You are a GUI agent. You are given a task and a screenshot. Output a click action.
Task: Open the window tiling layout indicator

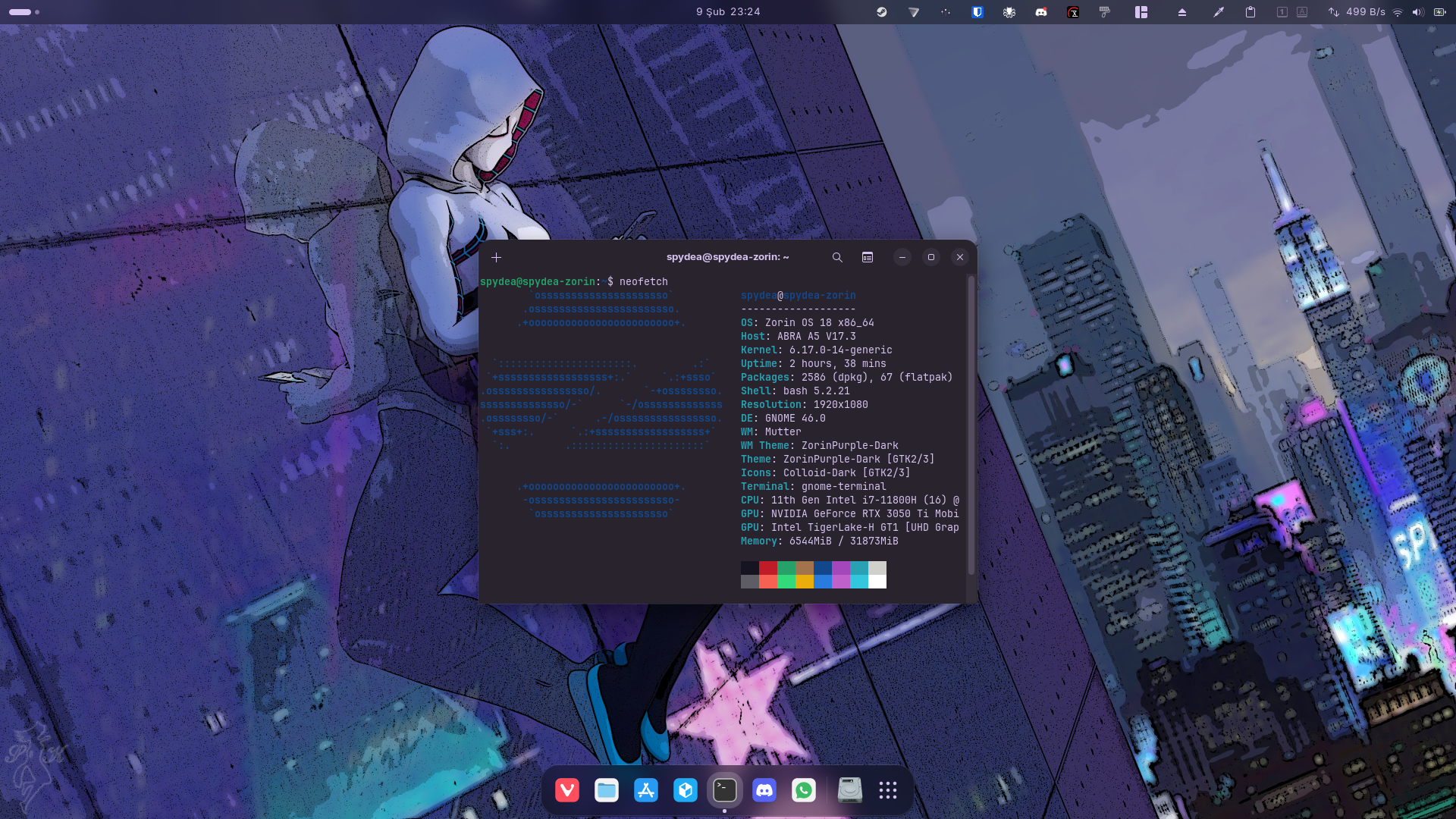coord(1141,12)
